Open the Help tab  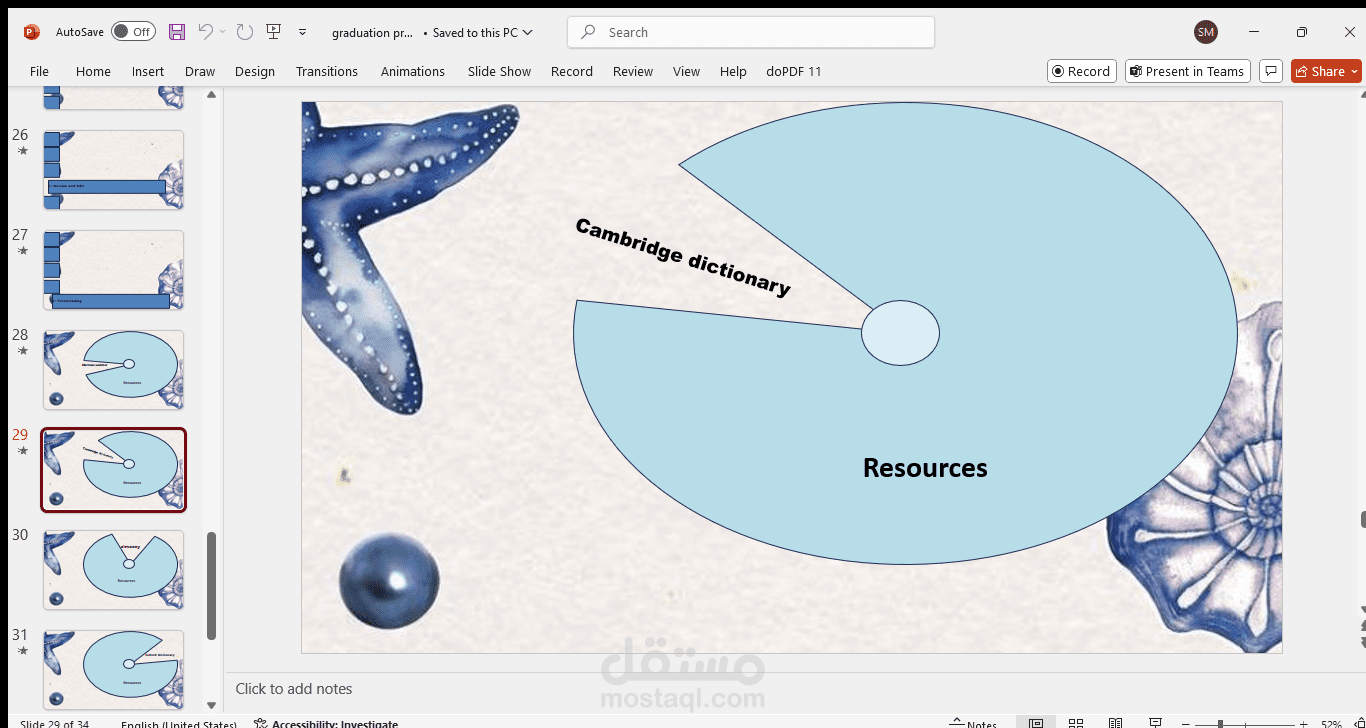pyautogui.click(x=733, y=71)
